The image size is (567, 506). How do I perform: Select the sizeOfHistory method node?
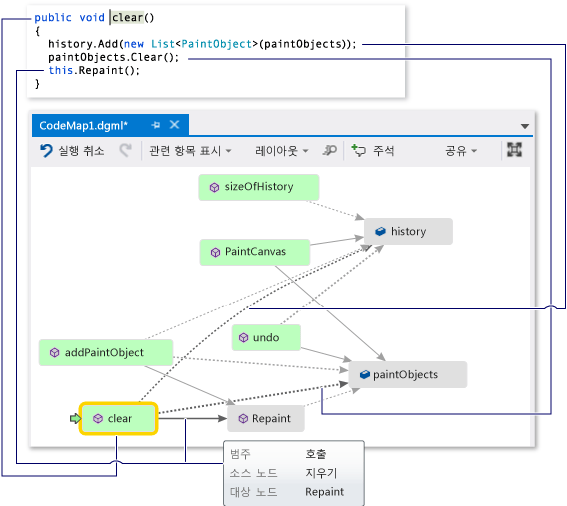point(259,187)
